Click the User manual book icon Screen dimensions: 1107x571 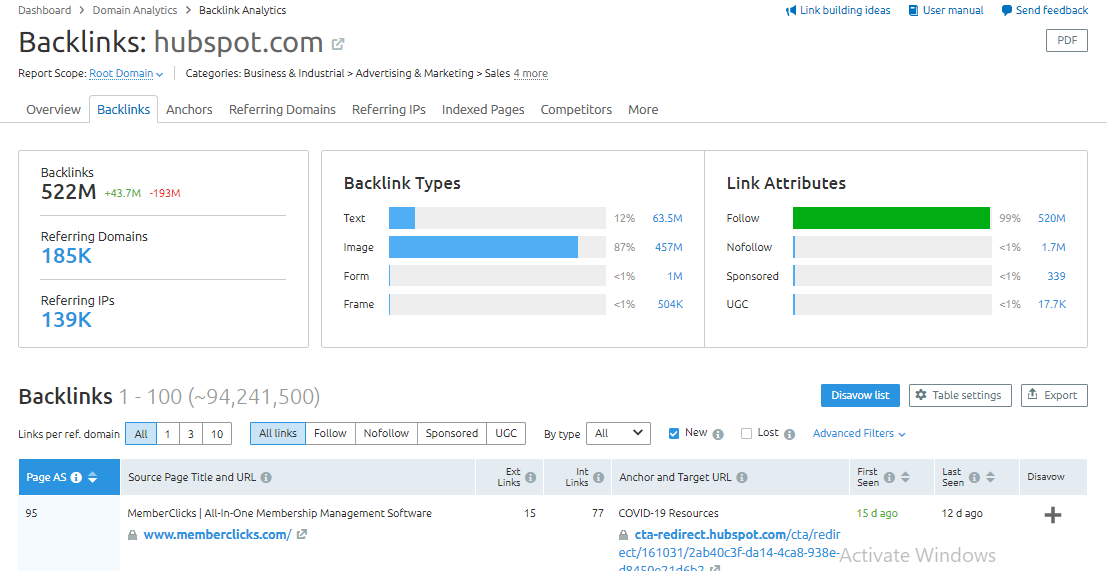pos(914,11)
